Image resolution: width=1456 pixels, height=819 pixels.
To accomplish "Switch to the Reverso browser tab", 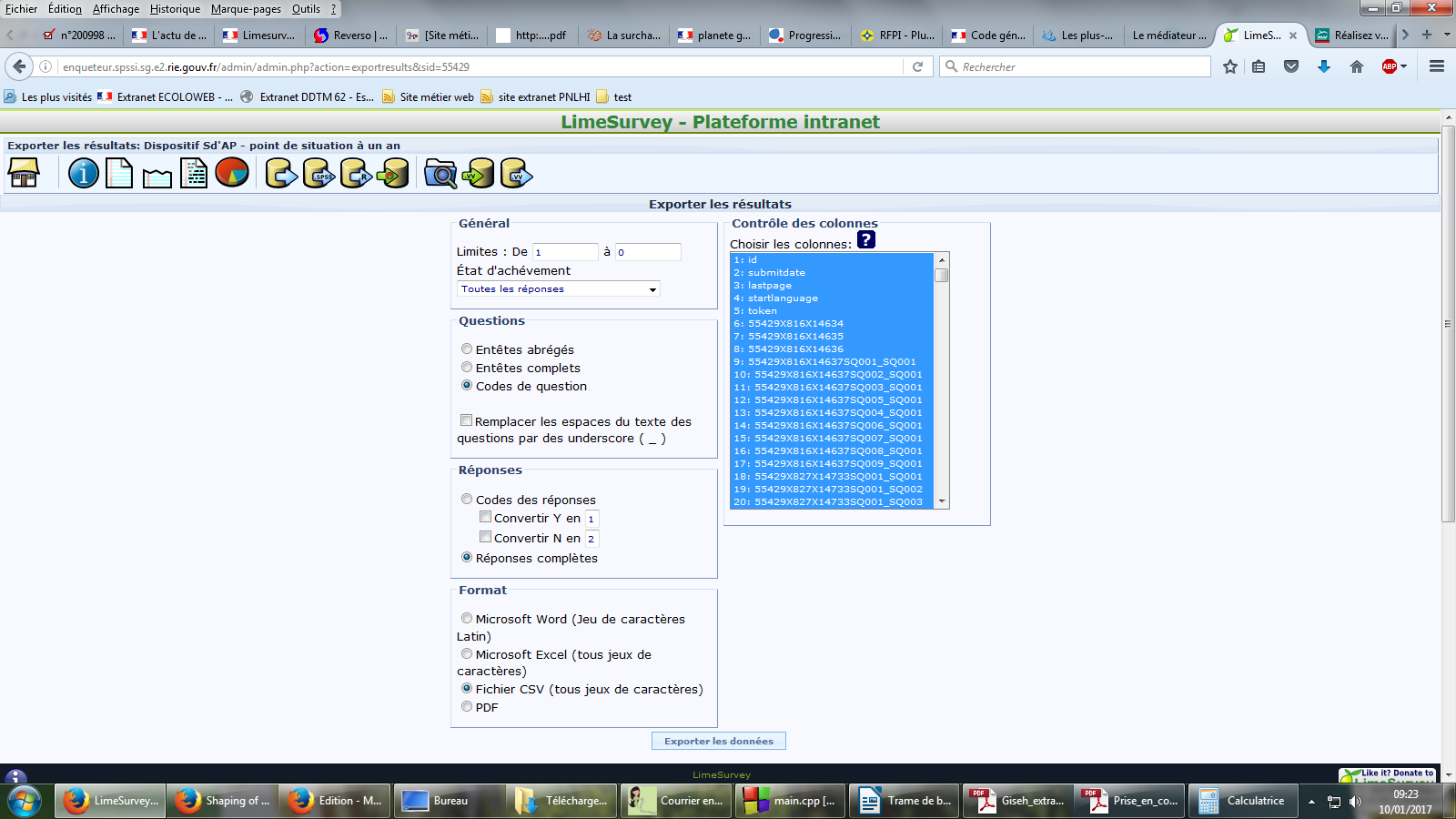I will coord(350,35).
